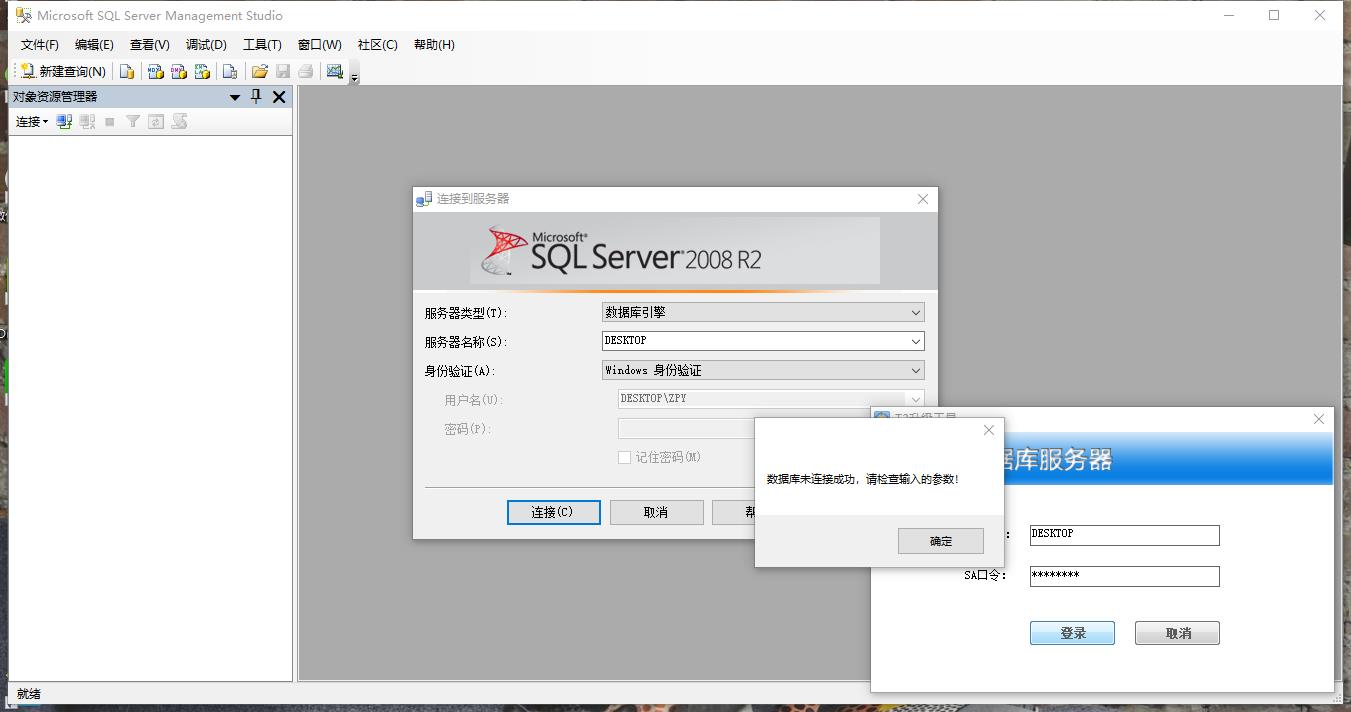1351x712 pixels.
Task: Click the Open File folder icon
Action: coord(260,71)
